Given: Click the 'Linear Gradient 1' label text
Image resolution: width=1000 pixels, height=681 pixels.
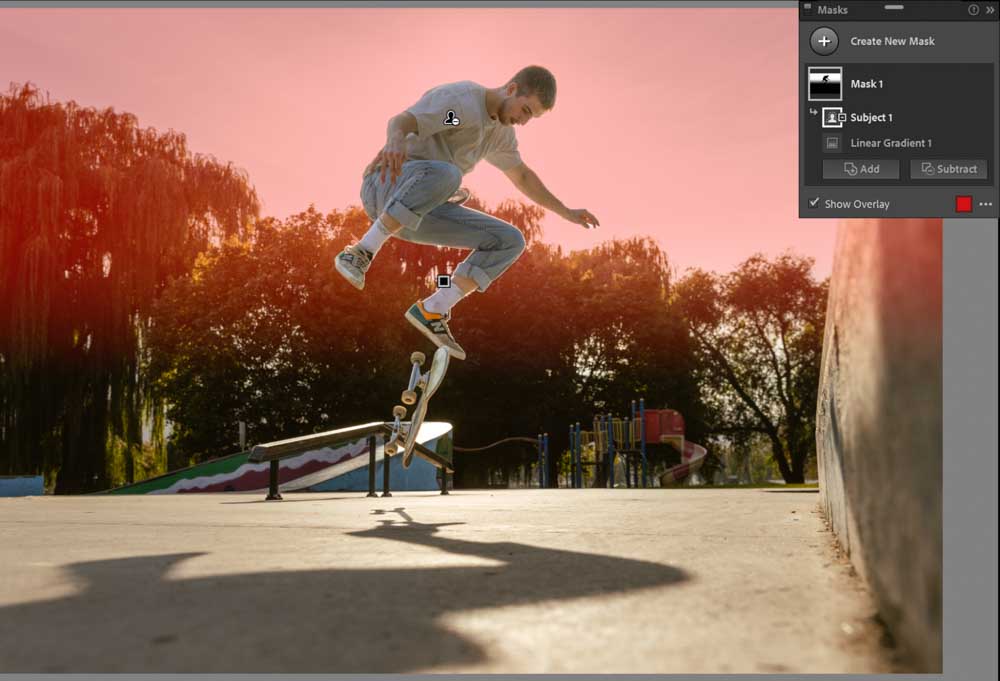Looking at the screenshot, I should (891, 143).
